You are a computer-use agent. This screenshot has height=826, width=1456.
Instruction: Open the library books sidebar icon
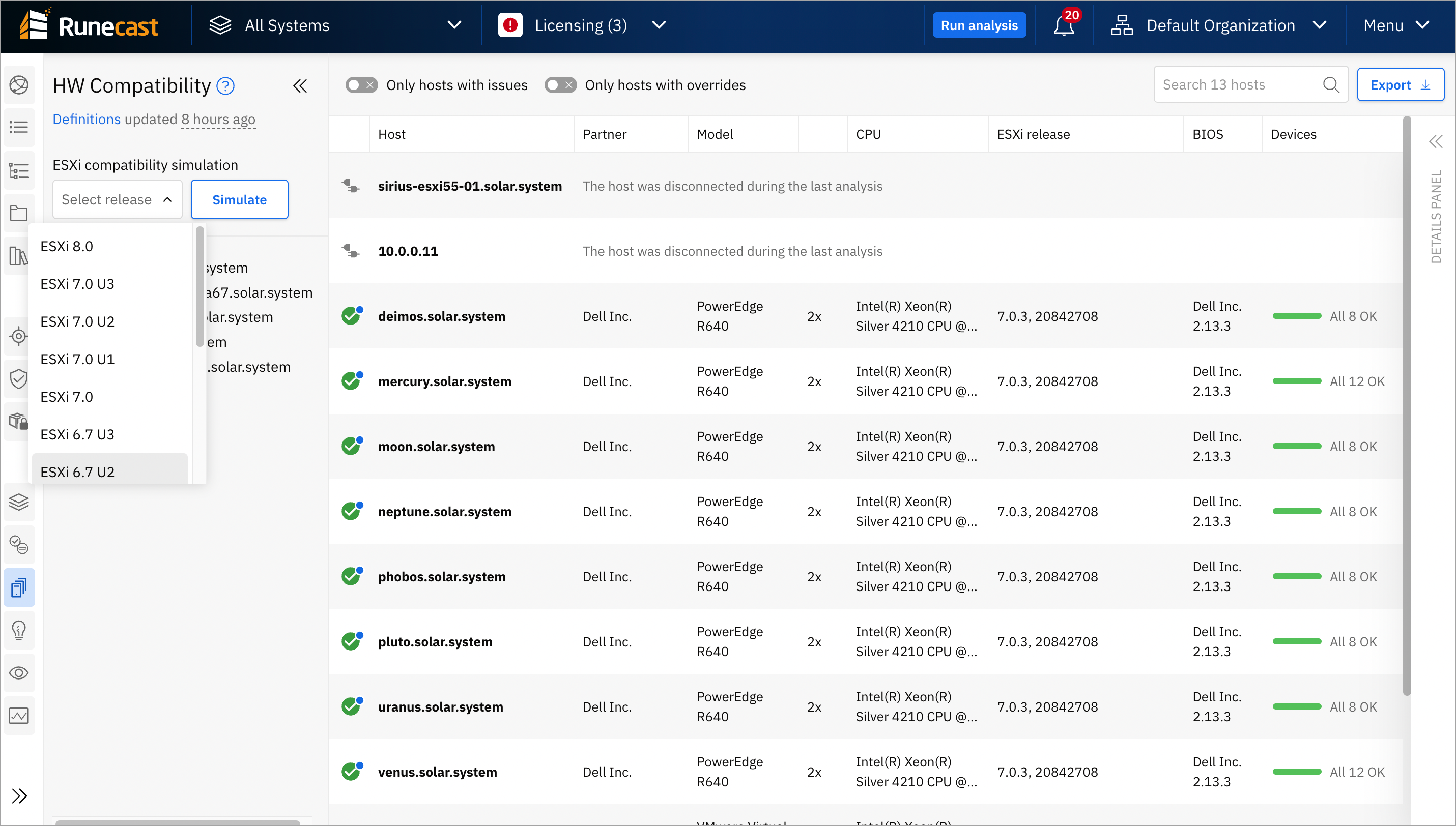(19, 256)
